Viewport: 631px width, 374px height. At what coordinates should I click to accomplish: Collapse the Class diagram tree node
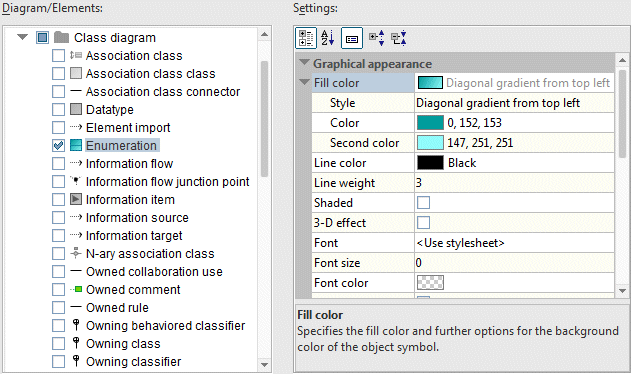23,37
